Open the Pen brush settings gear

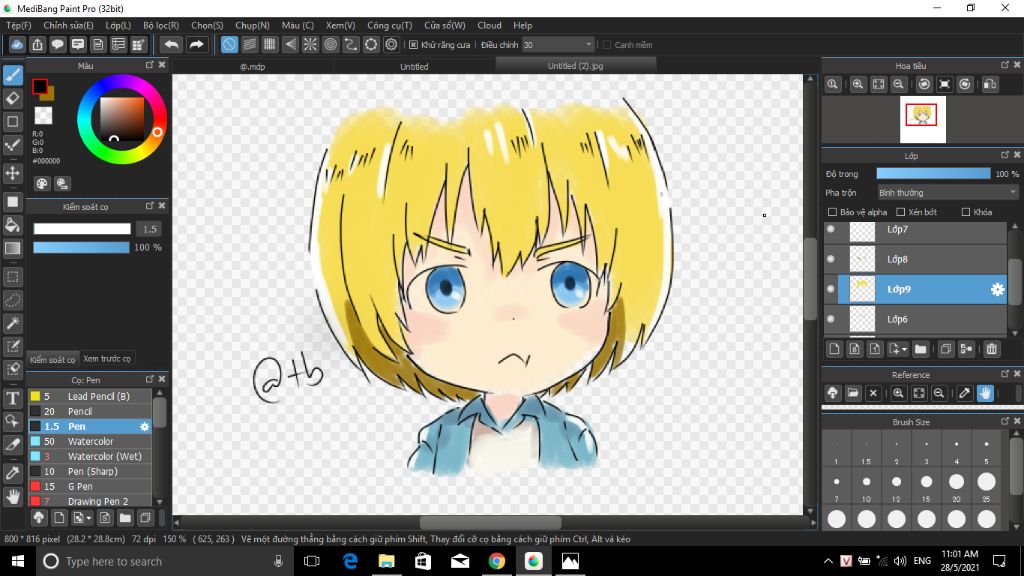pyautogui.click(x=144, y=426)
